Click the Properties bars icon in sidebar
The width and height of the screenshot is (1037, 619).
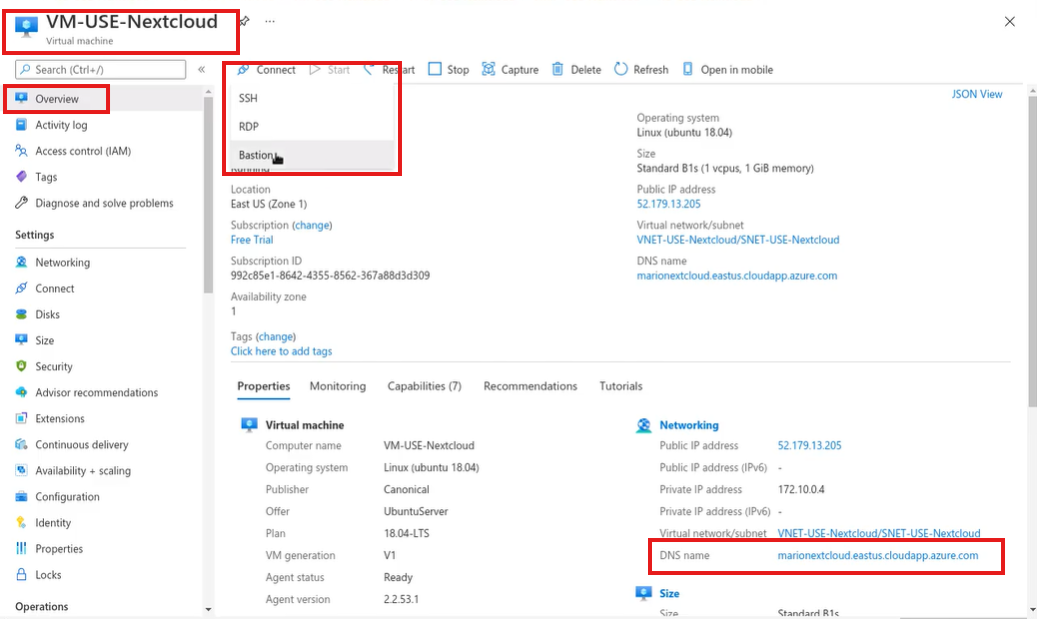pyautogui.click(x=21, y=548)
